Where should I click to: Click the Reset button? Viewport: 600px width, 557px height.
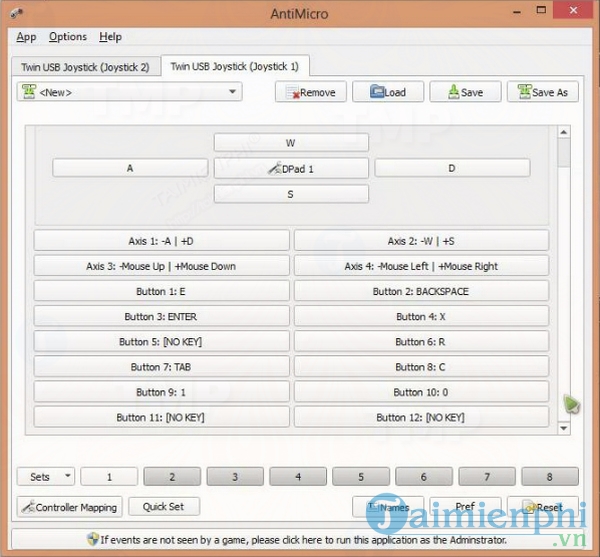[542, 507]
